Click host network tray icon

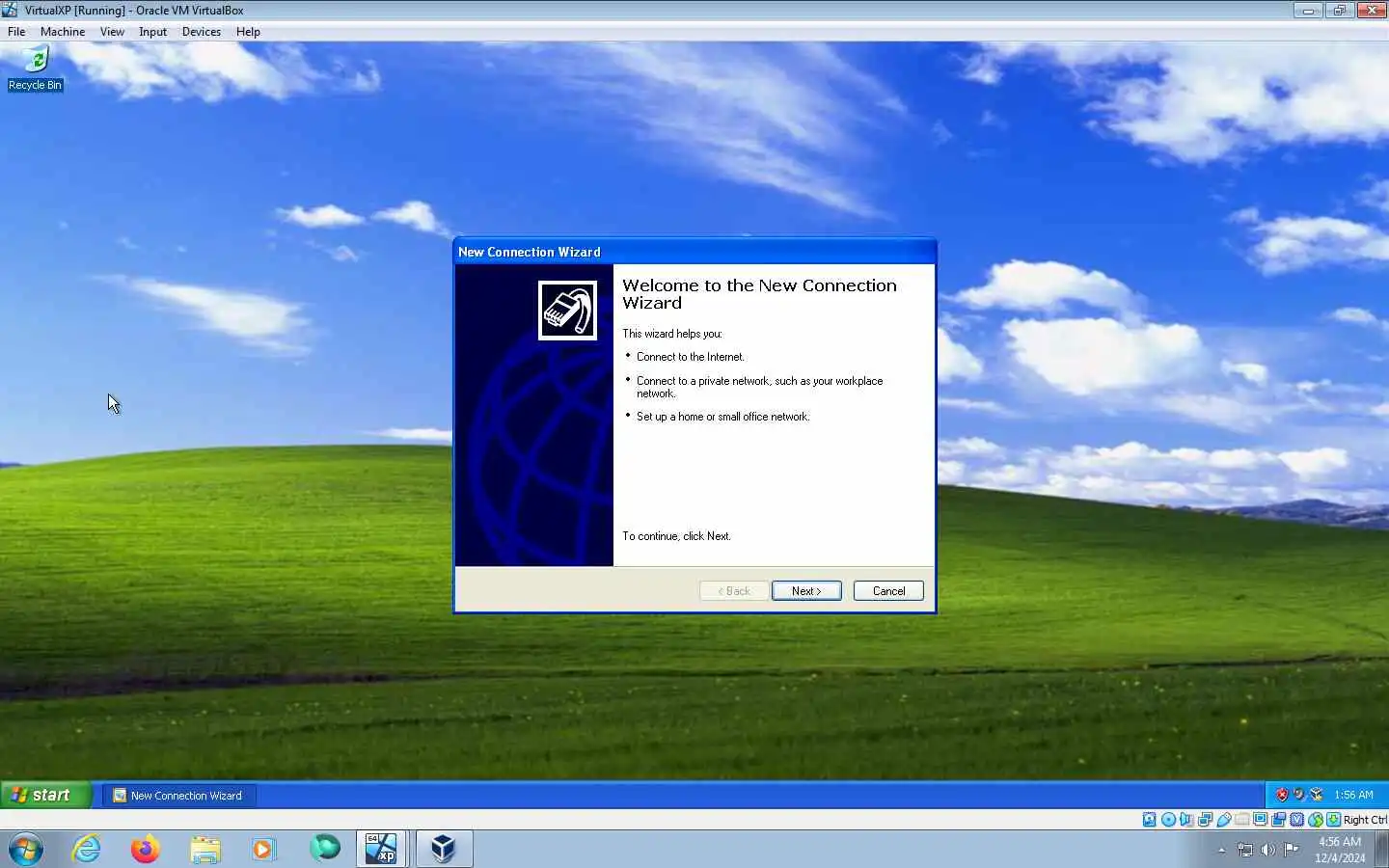click(1245, 850)
